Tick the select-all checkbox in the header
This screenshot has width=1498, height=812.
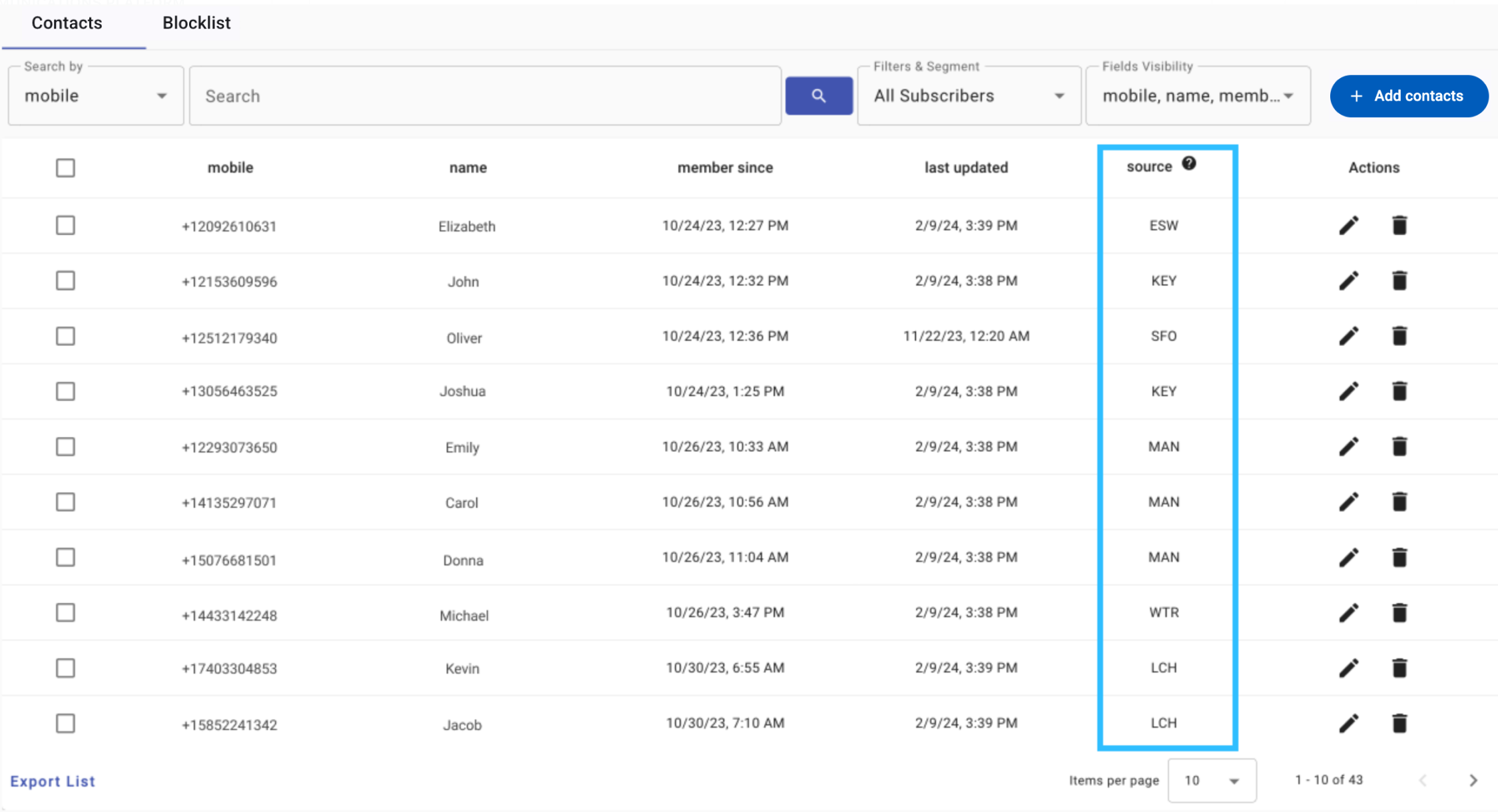tap(65, 168)
